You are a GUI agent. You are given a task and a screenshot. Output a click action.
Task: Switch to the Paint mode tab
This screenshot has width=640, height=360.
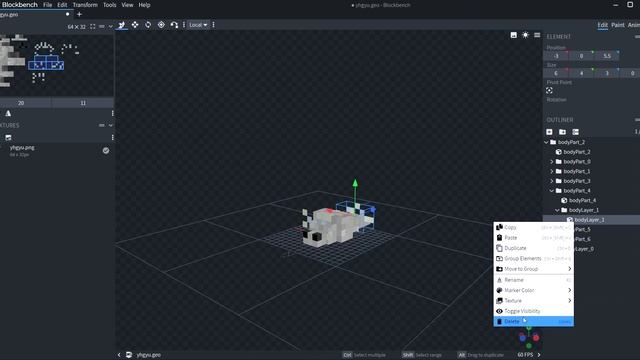coord(618,25)
